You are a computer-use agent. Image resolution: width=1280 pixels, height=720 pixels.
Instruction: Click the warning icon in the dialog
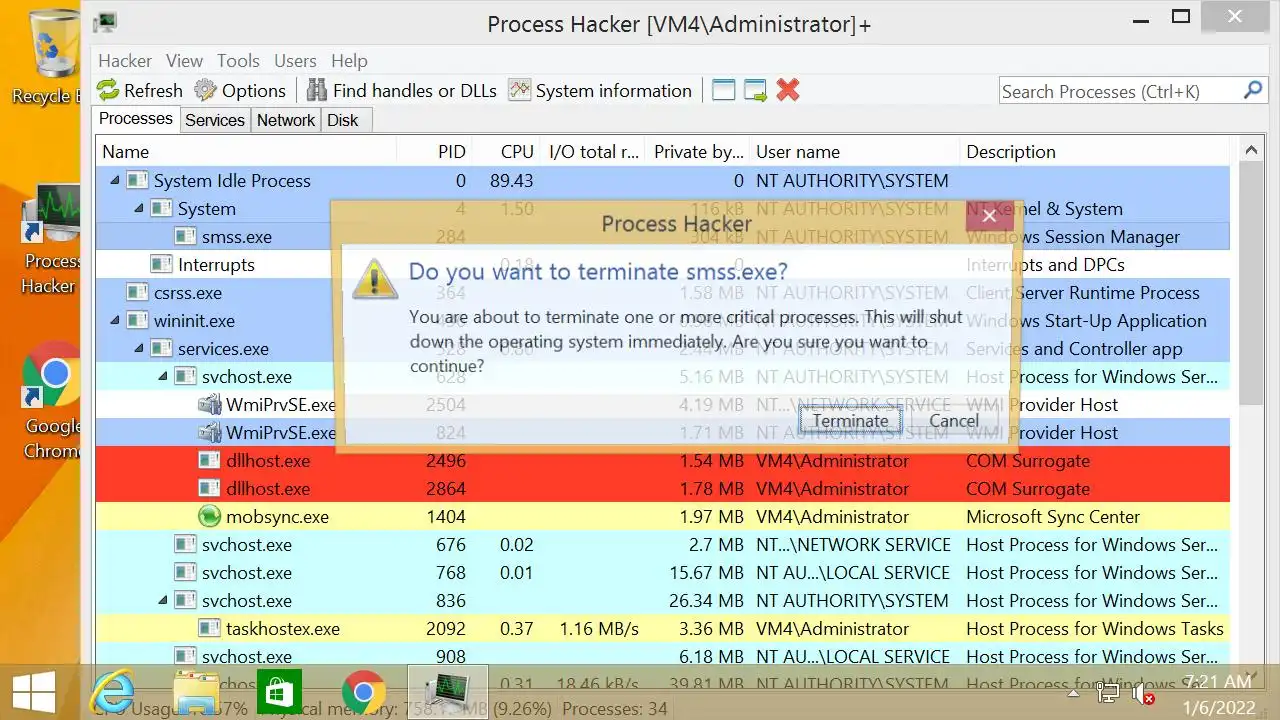(x=375, y=279)
